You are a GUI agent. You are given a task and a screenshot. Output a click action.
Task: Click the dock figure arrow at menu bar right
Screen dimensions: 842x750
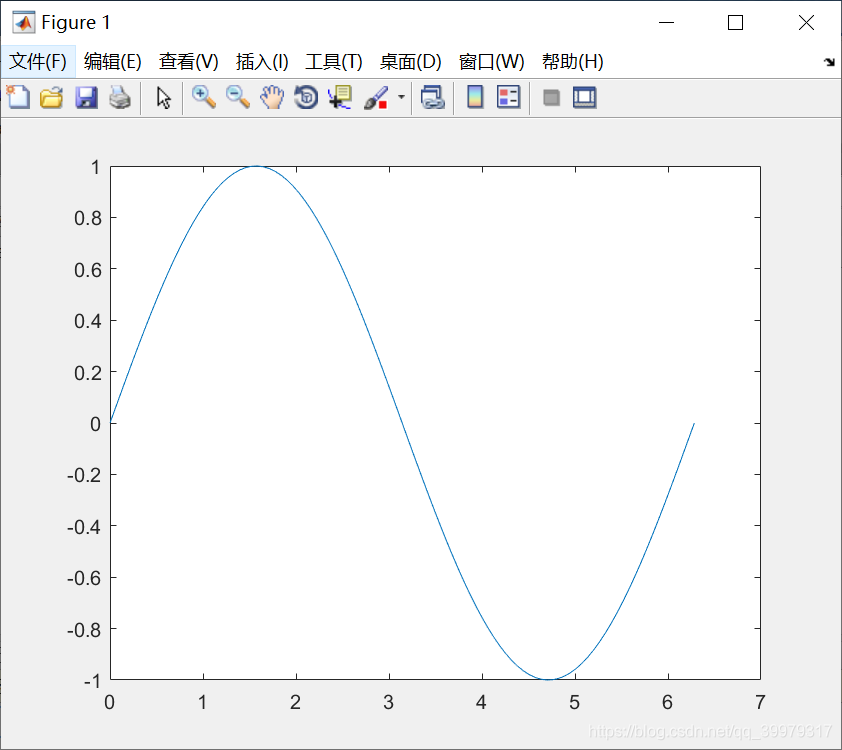(829, 62)
